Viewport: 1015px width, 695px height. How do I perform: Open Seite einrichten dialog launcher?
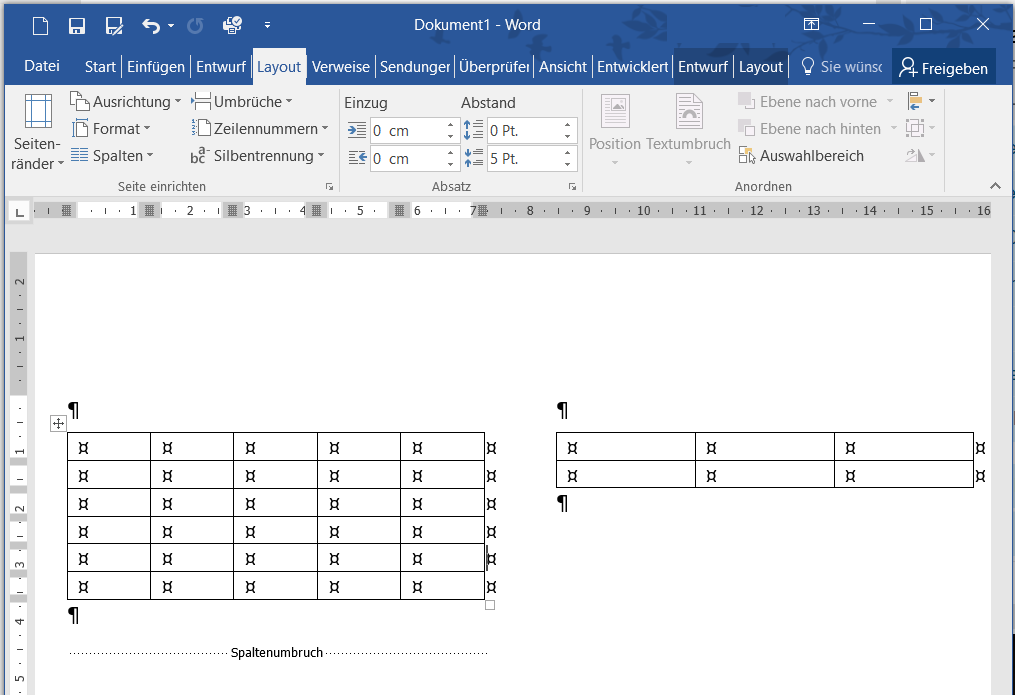pyautogui.click(x=329, y=186)
